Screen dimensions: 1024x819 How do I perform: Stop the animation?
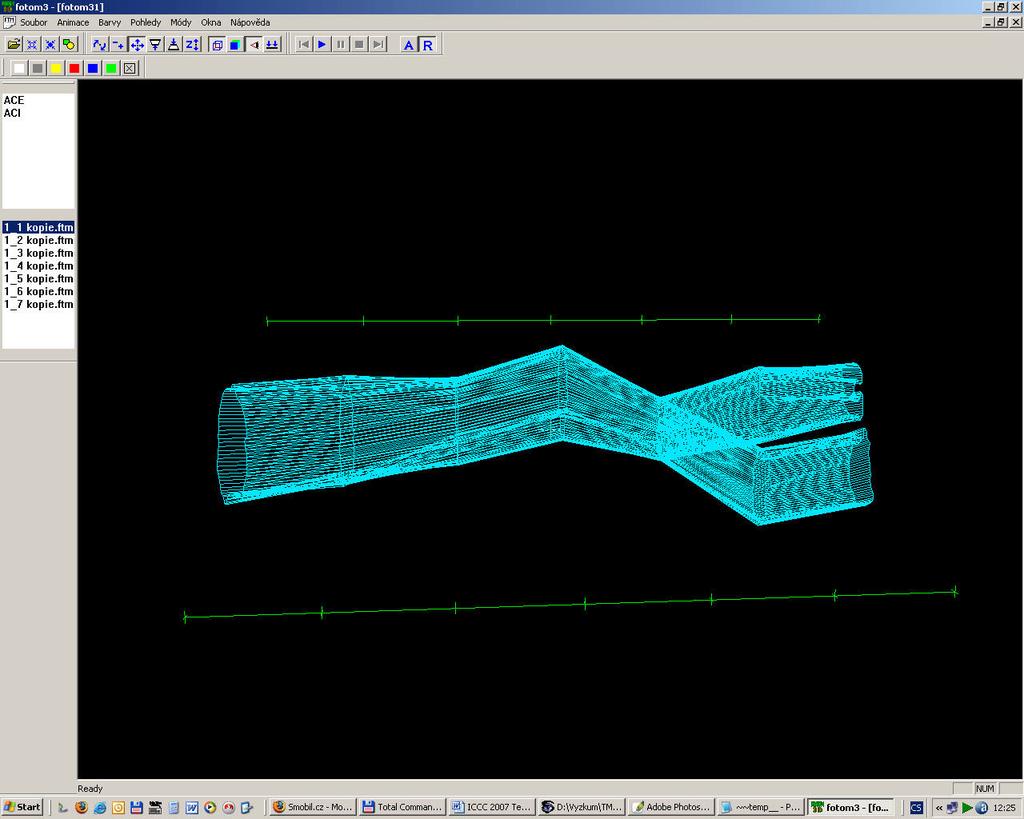[x=359, y=44]
